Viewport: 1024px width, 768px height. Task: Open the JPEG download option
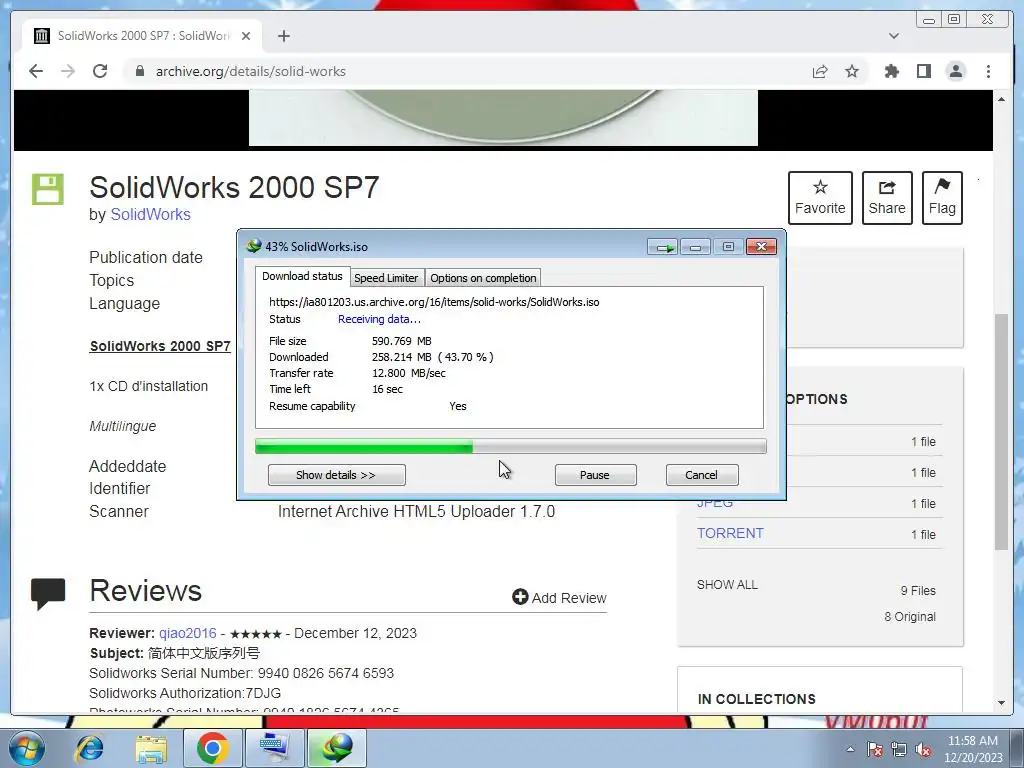[x=714, y=503]
